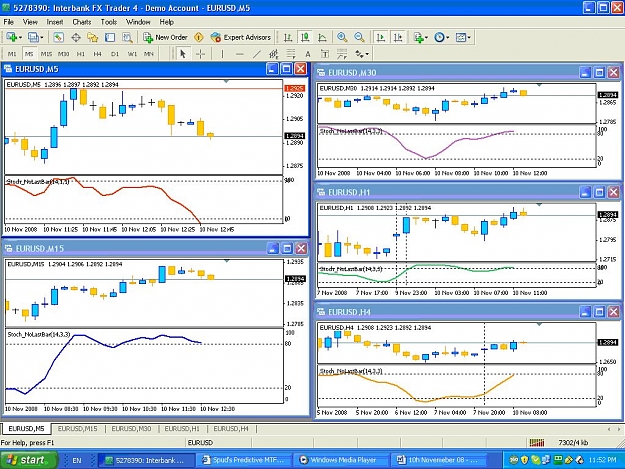Expand the Arrows objects dropdown
This screenshot has height=469, width=625.
click(367, 54)
